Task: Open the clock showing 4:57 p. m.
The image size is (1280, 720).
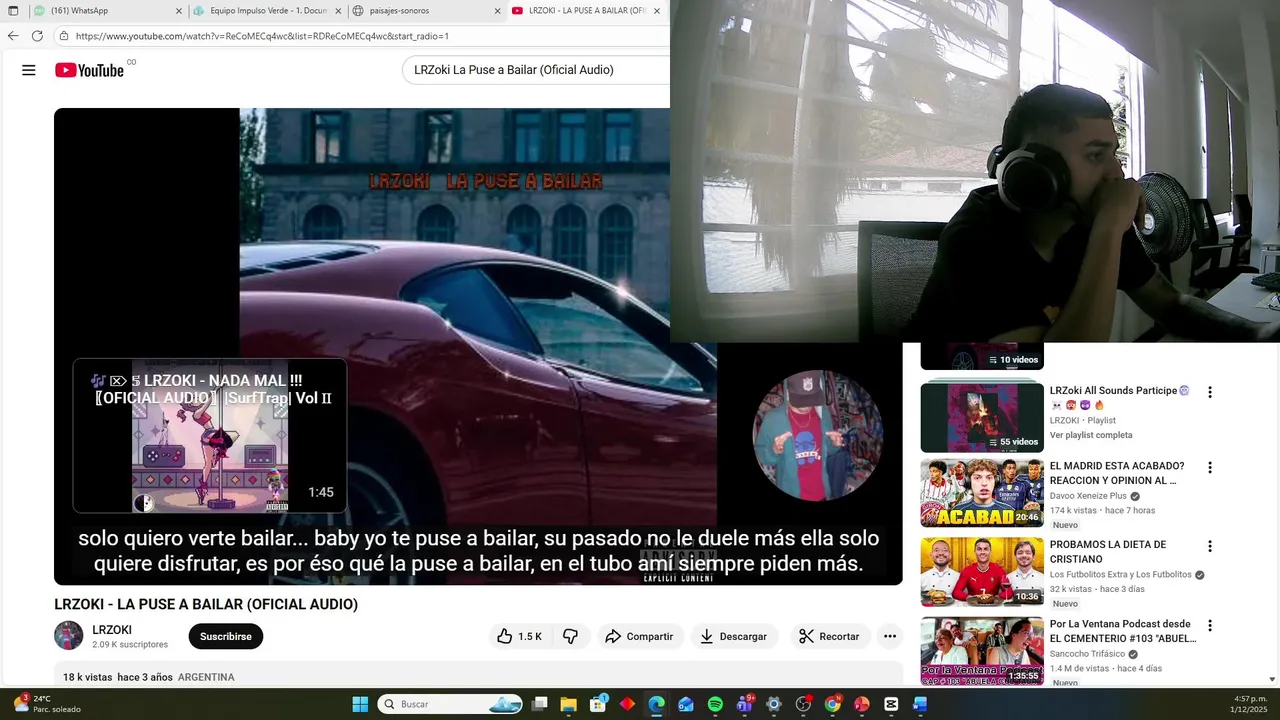Action: (1250, 704)
